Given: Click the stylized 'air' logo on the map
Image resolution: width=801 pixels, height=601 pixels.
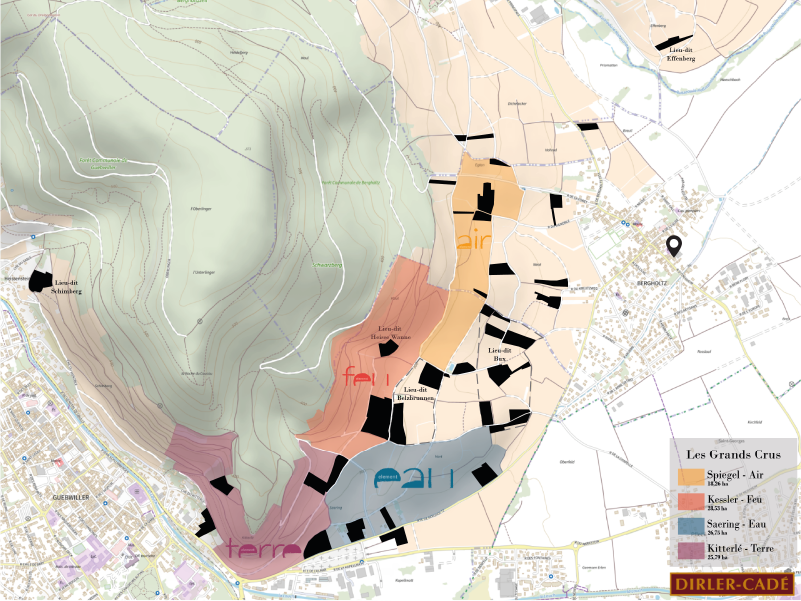Looking at the screenshot, I should pyautogui.click(x=474, y=241).
